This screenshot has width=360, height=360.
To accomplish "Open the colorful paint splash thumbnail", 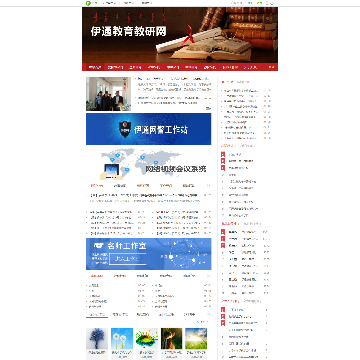I will click(147, 338).
